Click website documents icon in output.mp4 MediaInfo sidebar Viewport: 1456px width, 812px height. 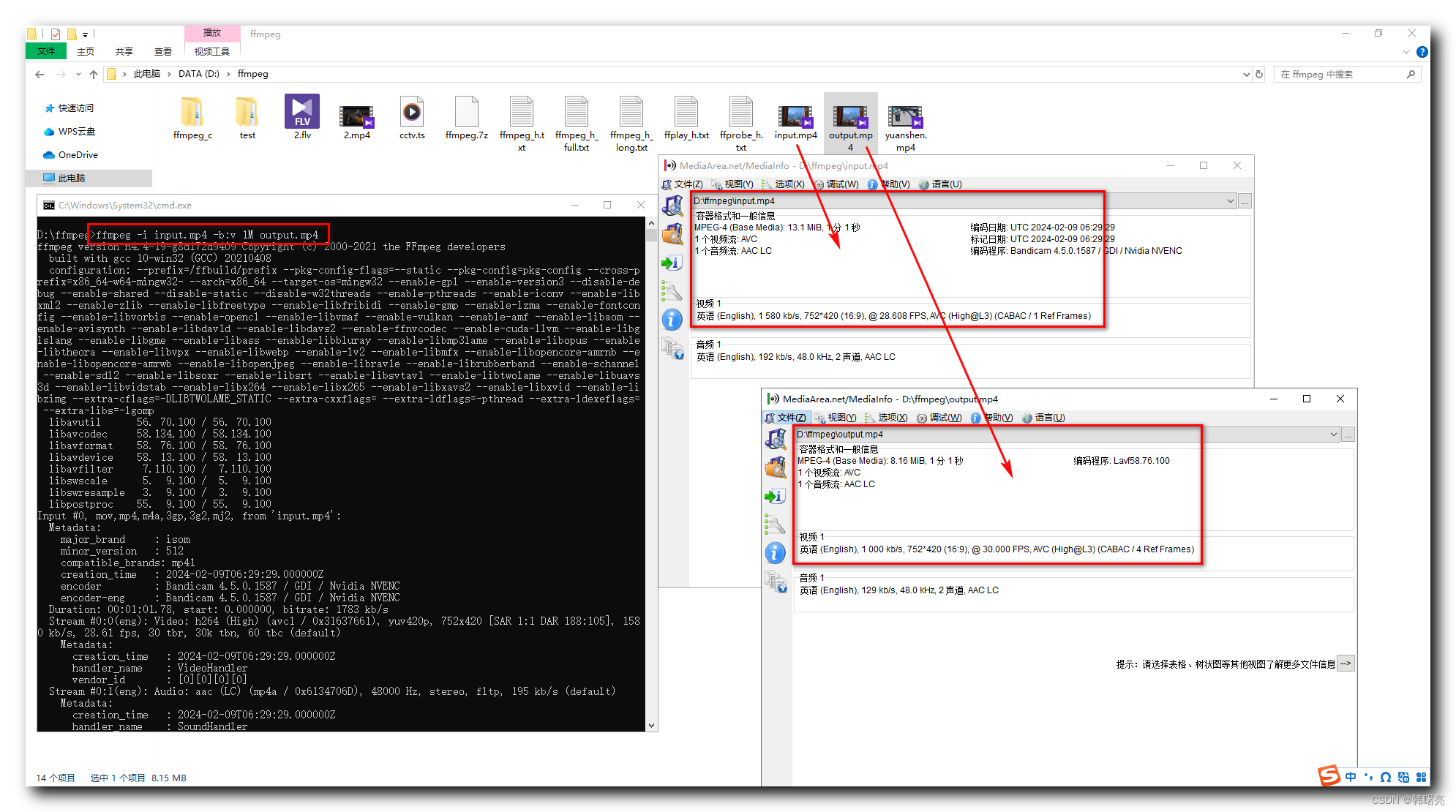click(776, 582)
